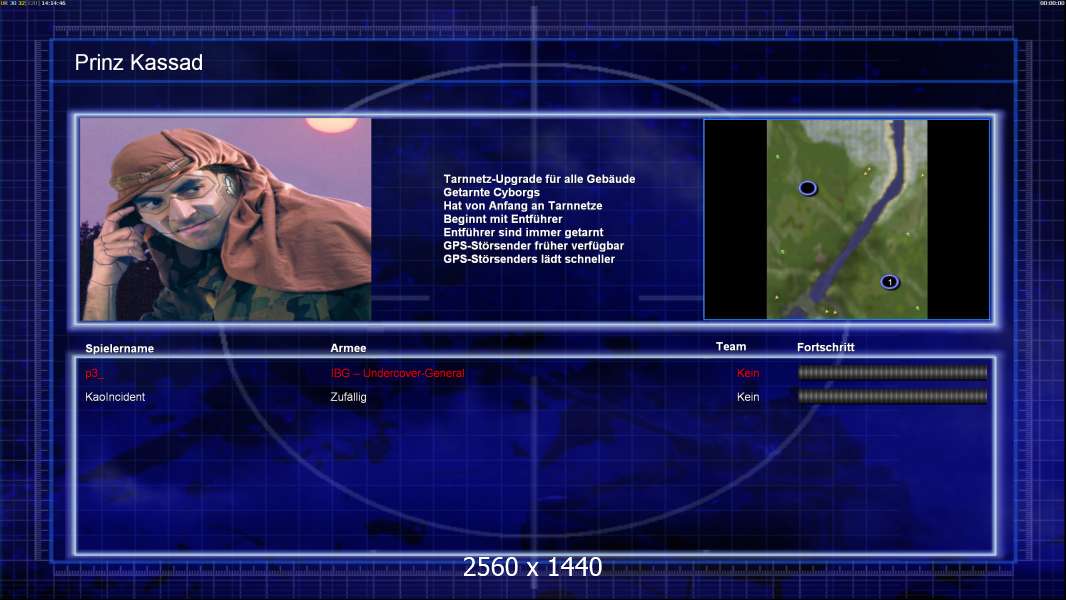This screenshot has width=1066, height=600.
Task: Click 'Hat von Anfang an Tarnnetze' line
Action: (x=523, y=205)
